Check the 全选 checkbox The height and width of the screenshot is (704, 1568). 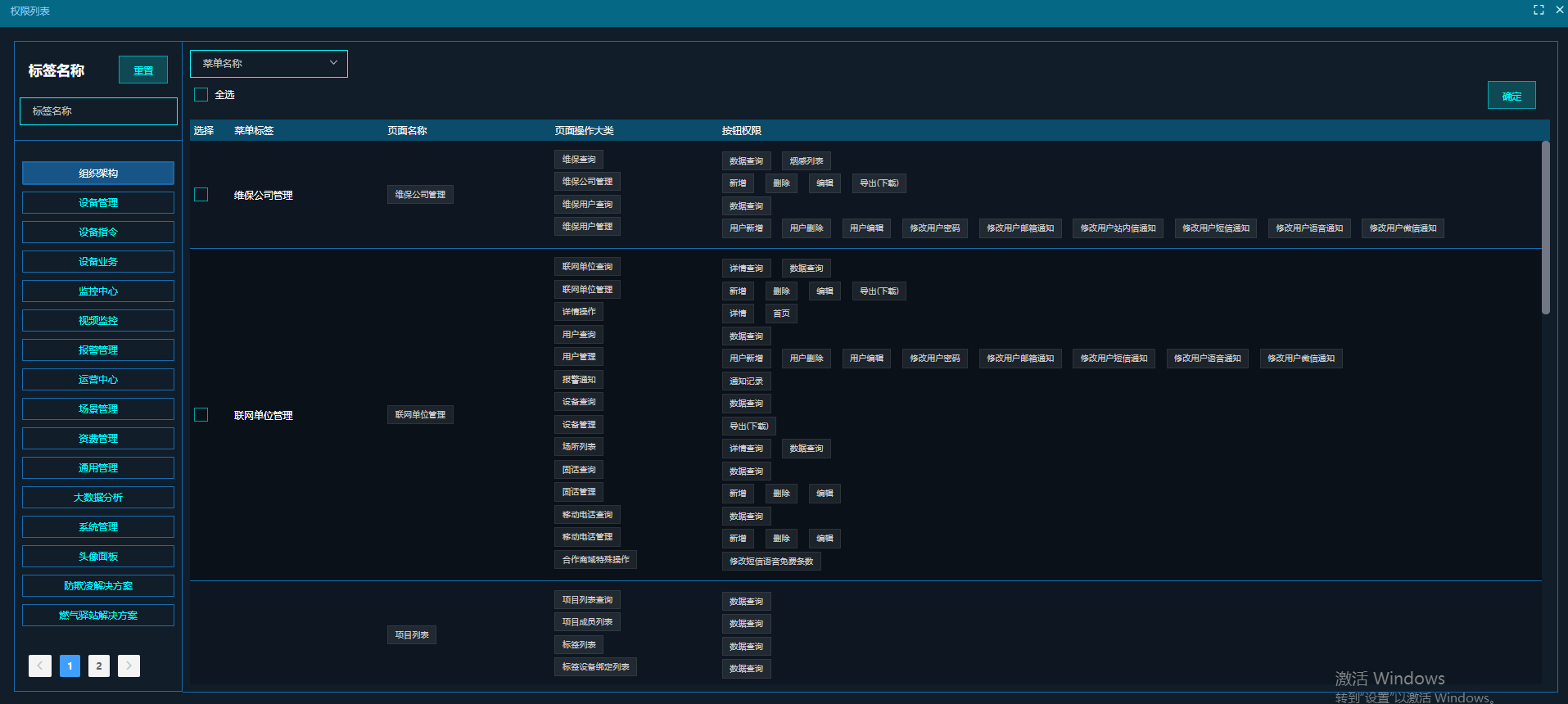tap(201, 95)
